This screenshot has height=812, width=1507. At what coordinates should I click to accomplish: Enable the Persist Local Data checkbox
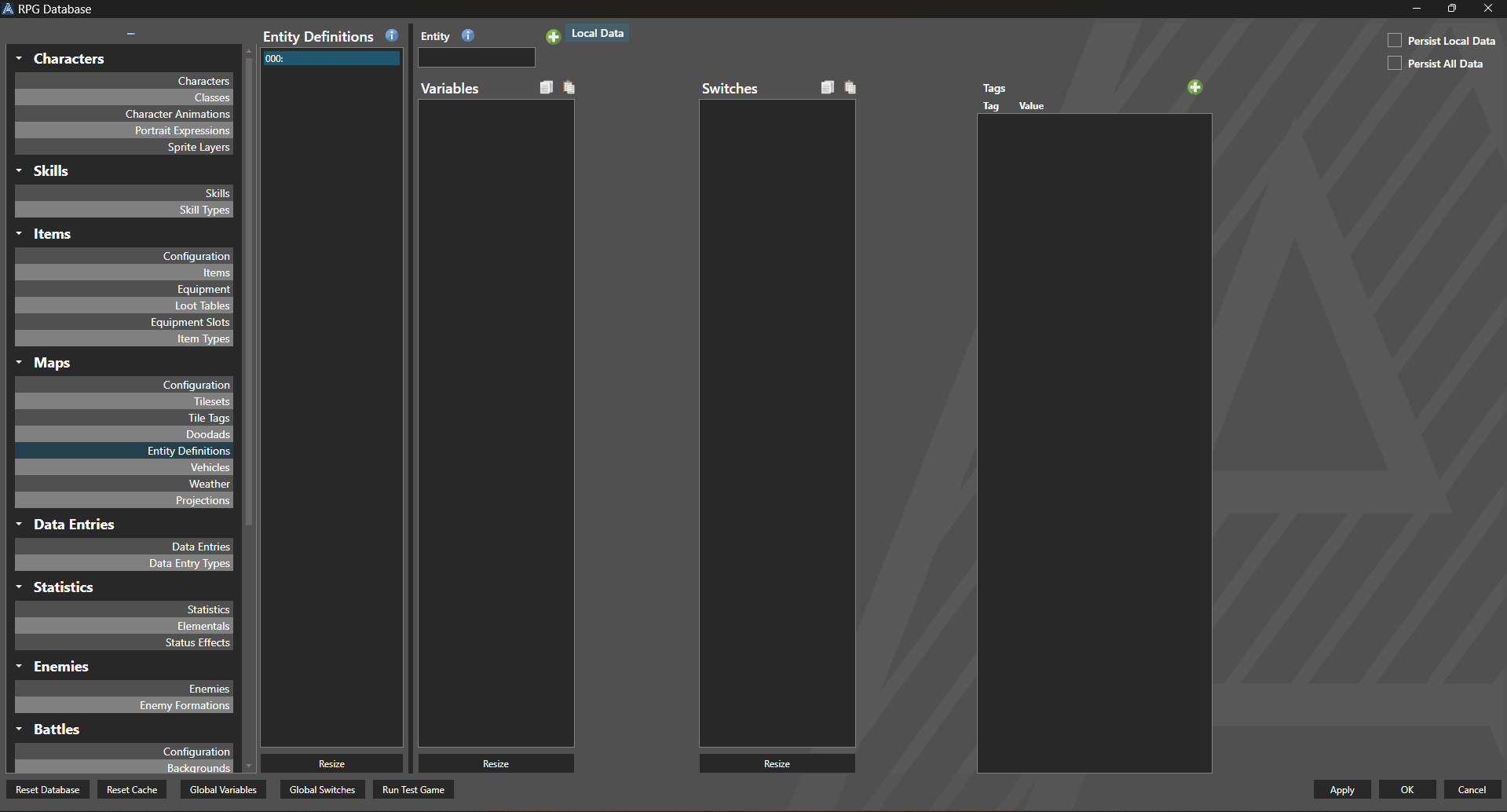tap(1395, 41)
